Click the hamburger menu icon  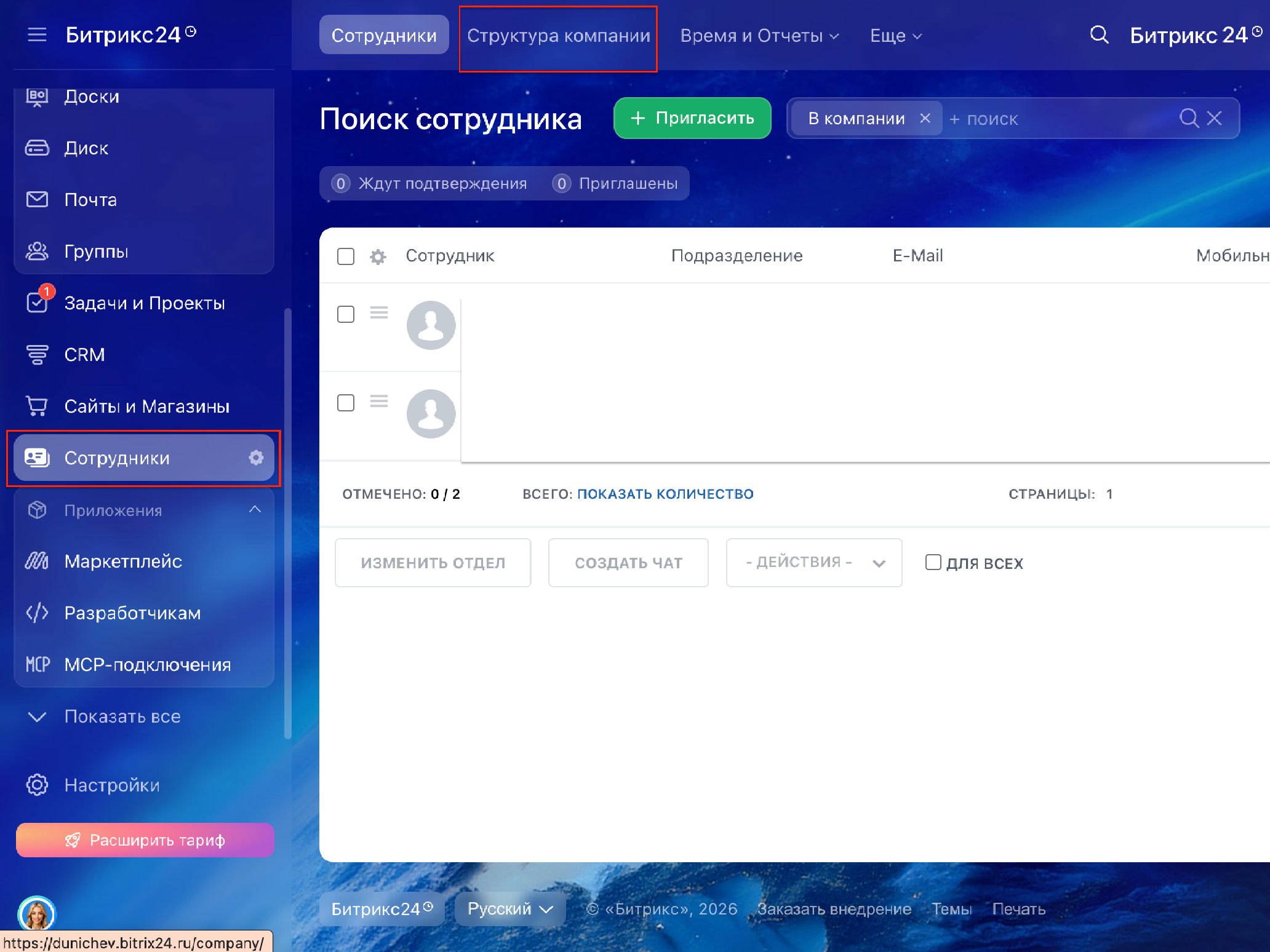37,34
